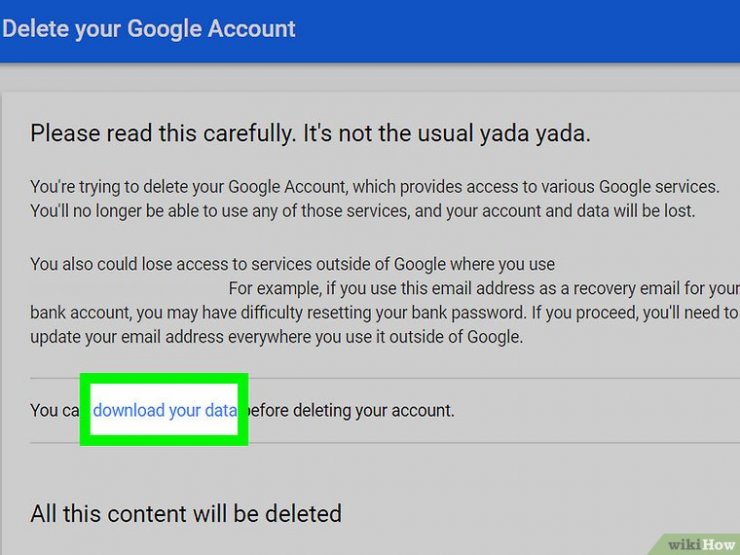
Task: Click the "Please read this carefully" heading
Action: (x=310, y=132)
